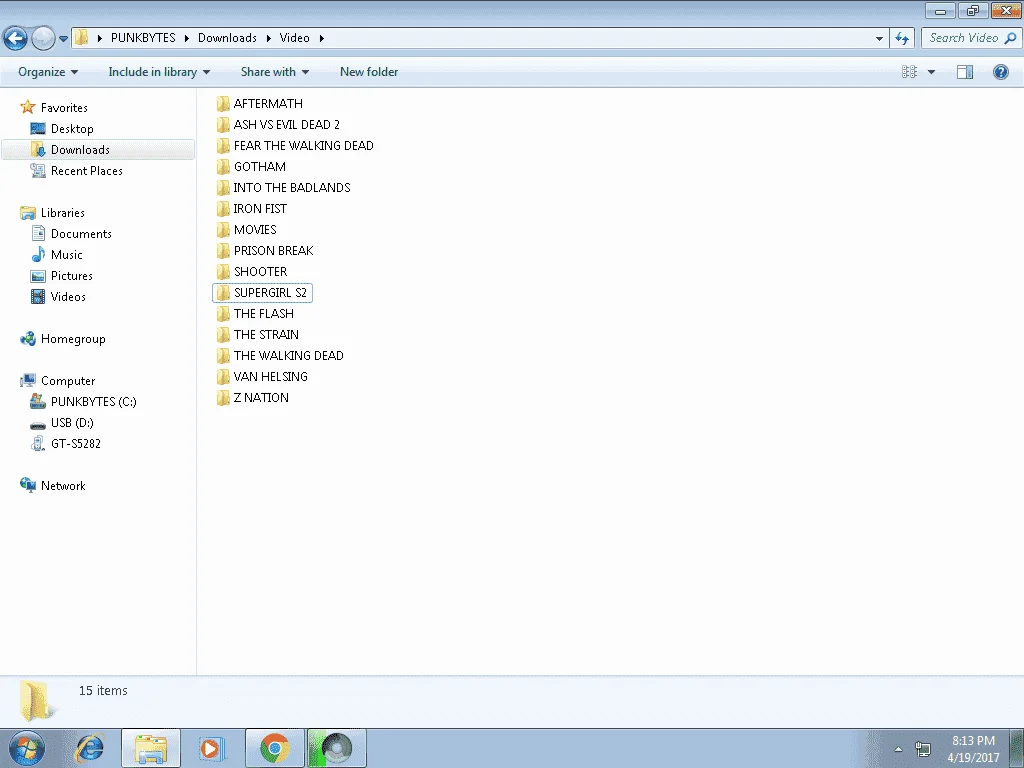
Task: Select Computer in navigation pane
Action: (68, 381)
